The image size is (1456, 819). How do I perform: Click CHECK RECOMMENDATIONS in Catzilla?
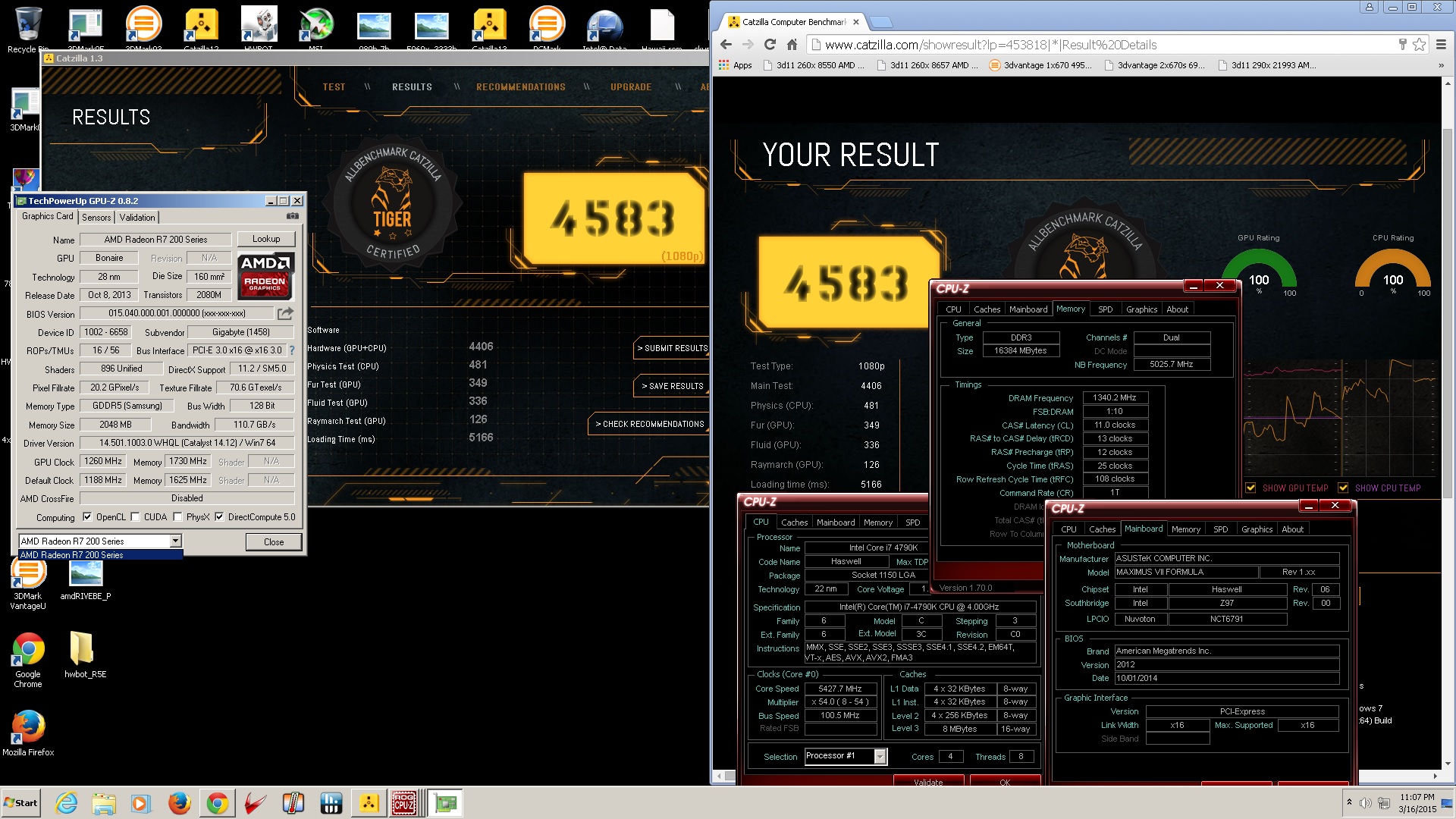(649, 424)
